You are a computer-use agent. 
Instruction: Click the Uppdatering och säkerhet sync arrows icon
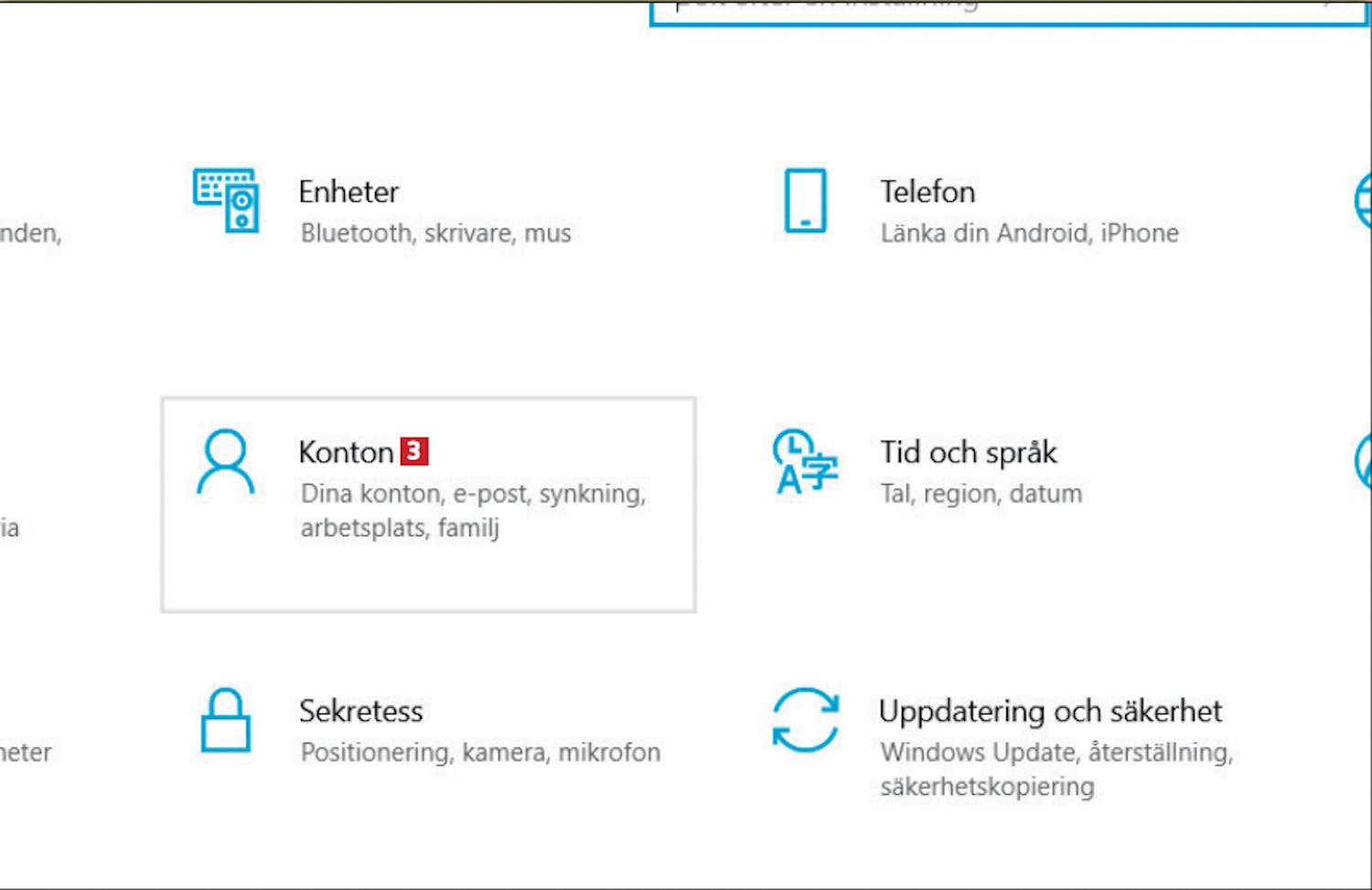(x=805, y=720)
